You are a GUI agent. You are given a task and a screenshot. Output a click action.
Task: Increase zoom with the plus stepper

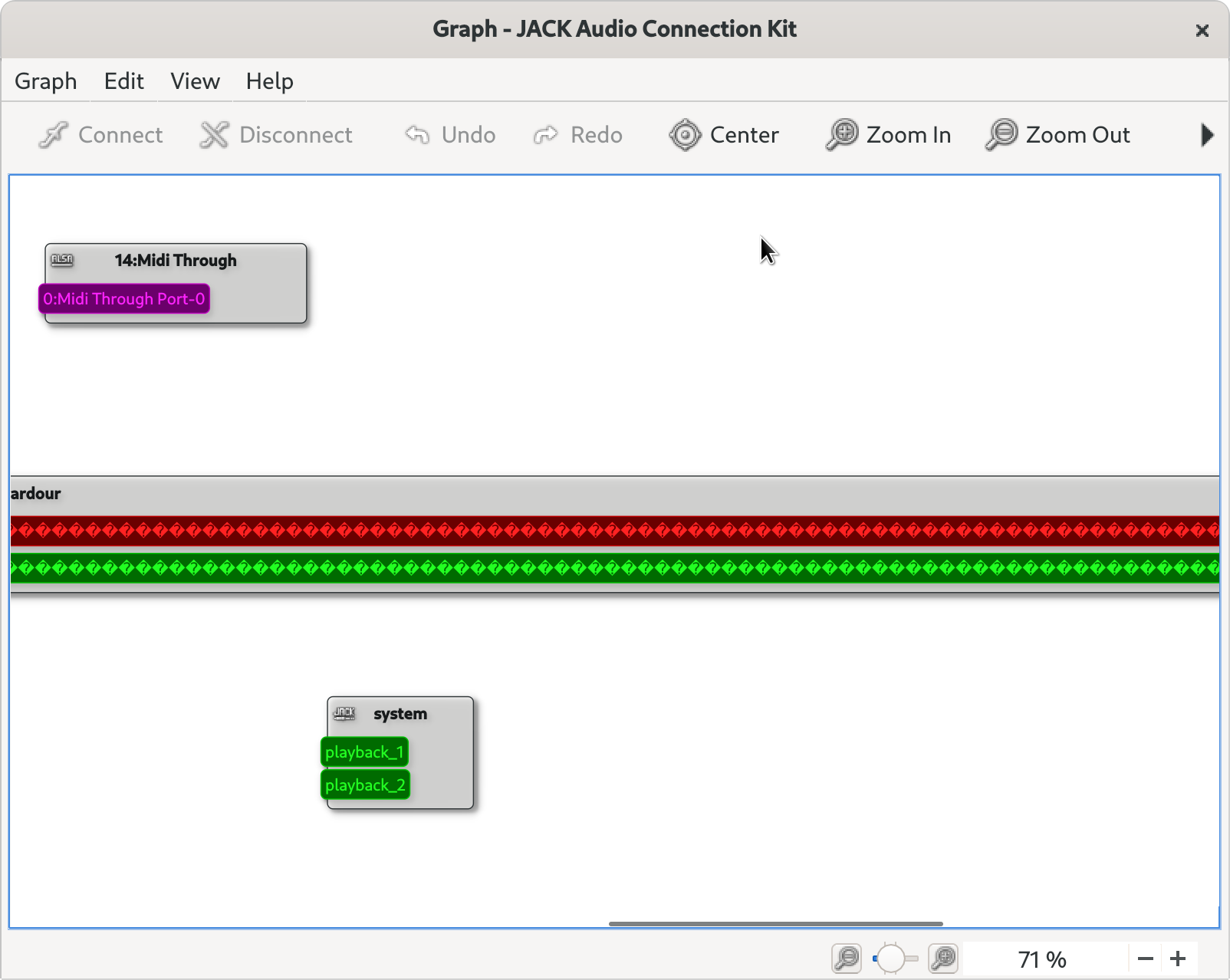1179,959
